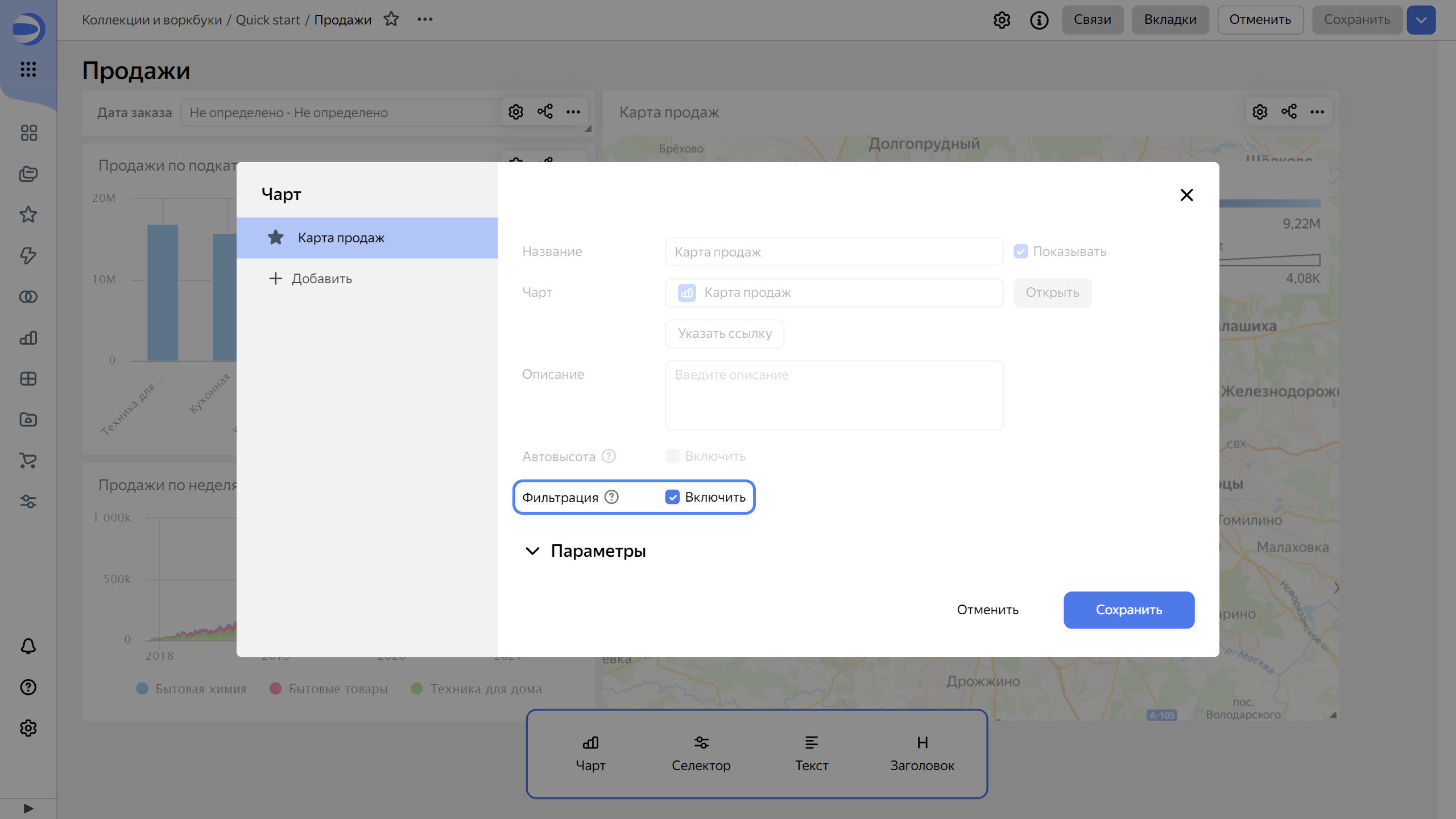Click Сохранить in the chart dialog

tap(1128, 609)
